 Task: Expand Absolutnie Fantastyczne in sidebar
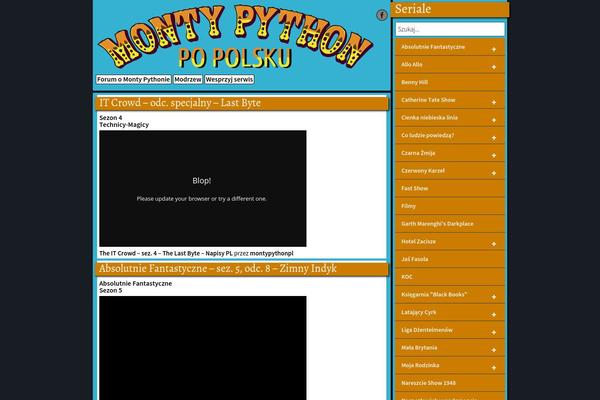[x=494, y=49]
